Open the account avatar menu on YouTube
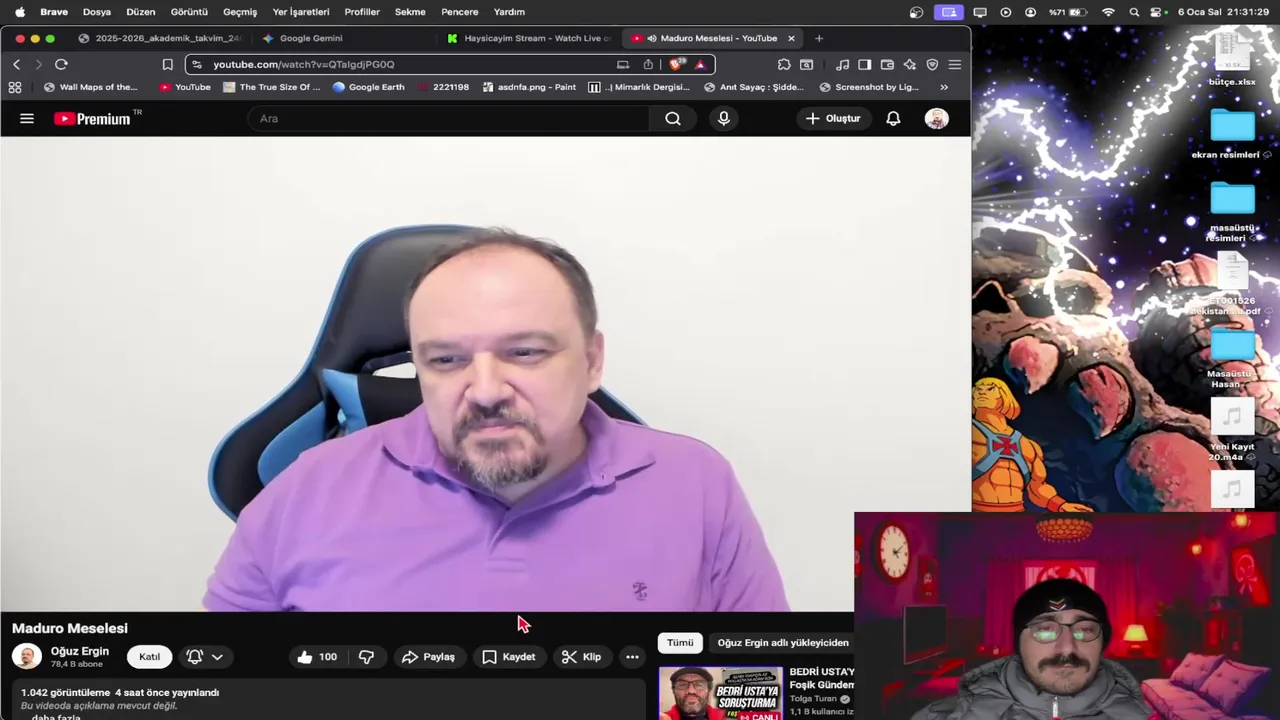Screen dimensions: 1280x720 tap(936, 118)
